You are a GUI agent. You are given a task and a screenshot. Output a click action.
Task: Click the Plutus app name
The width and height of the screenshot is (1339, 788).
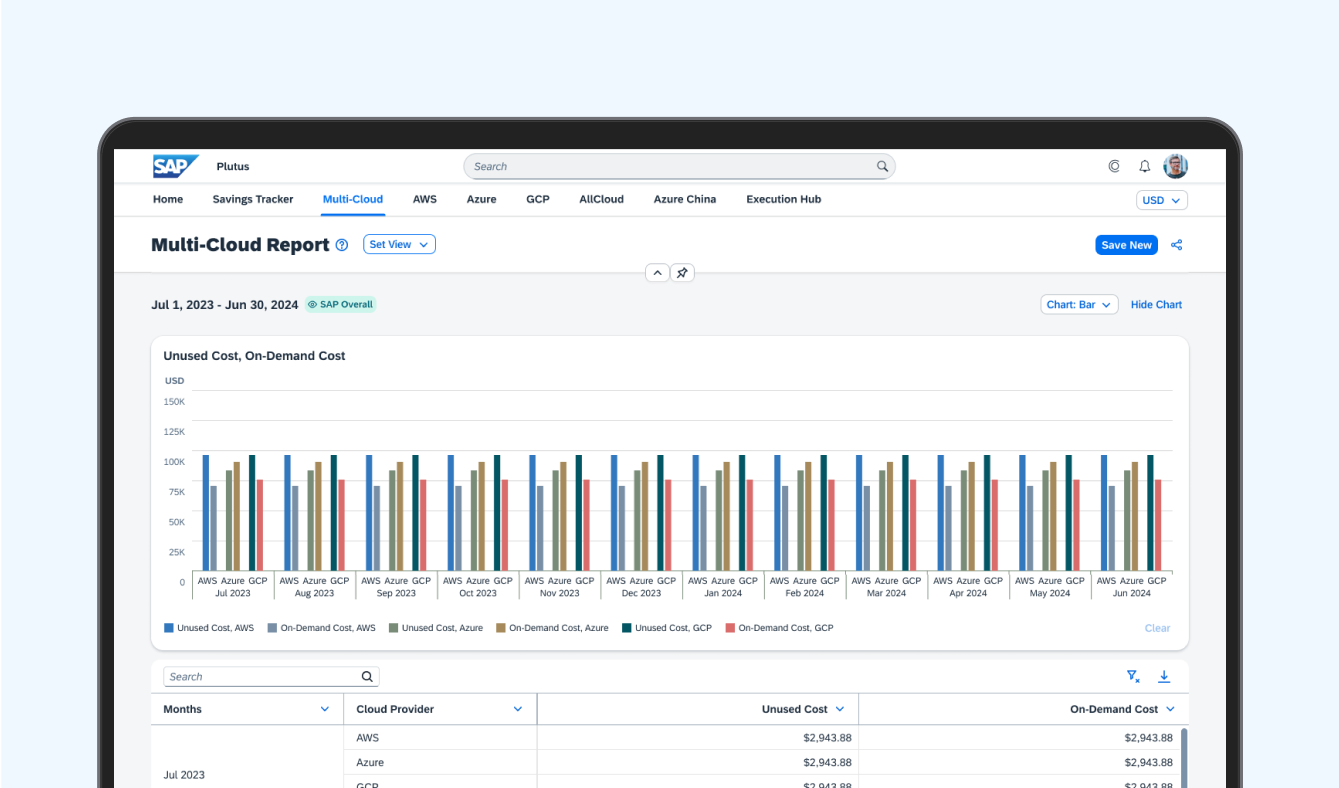(233, 167)
